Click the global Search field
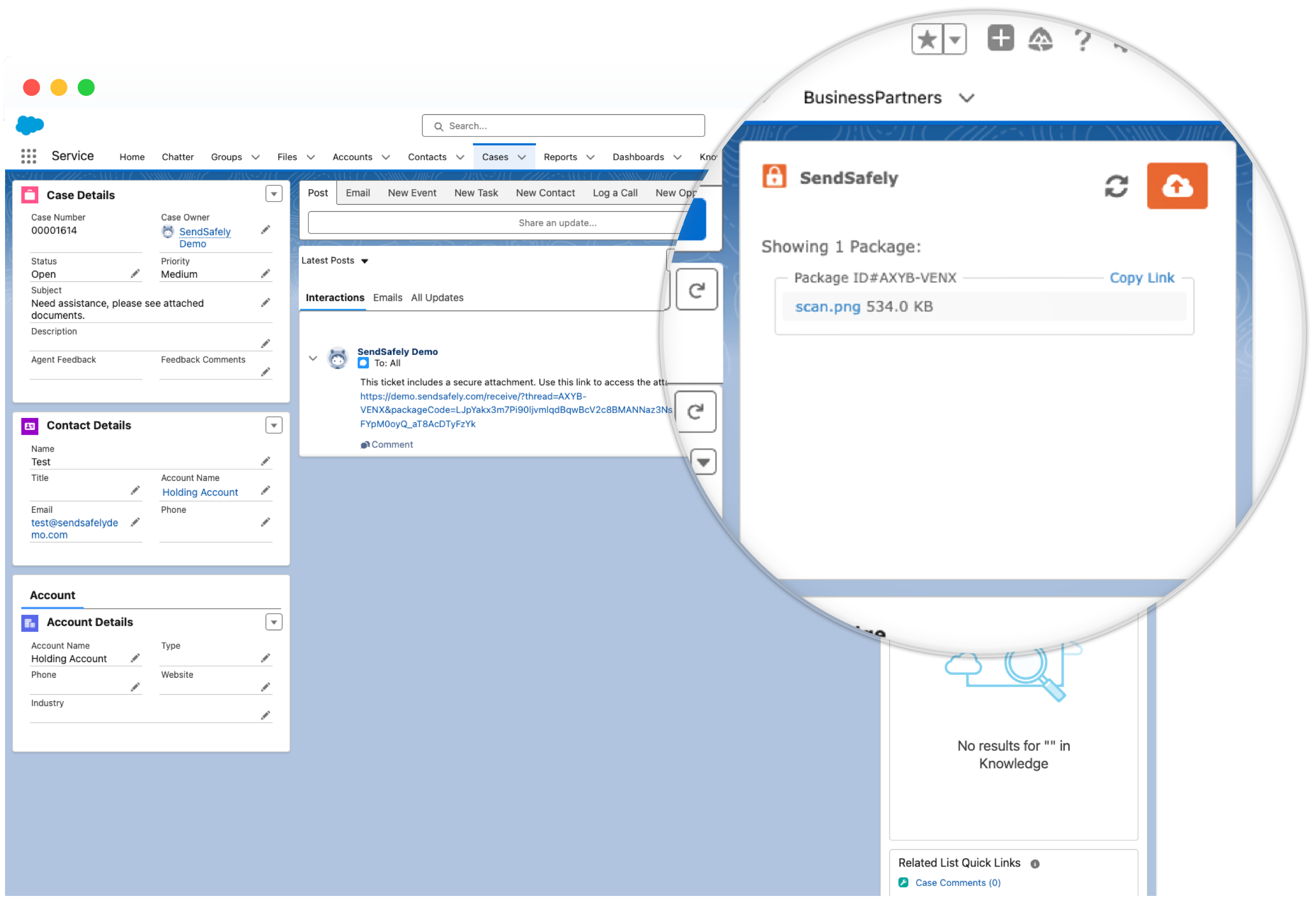Image resolution: width=1316 pixels, height=903 pixels. coord(565,126)
